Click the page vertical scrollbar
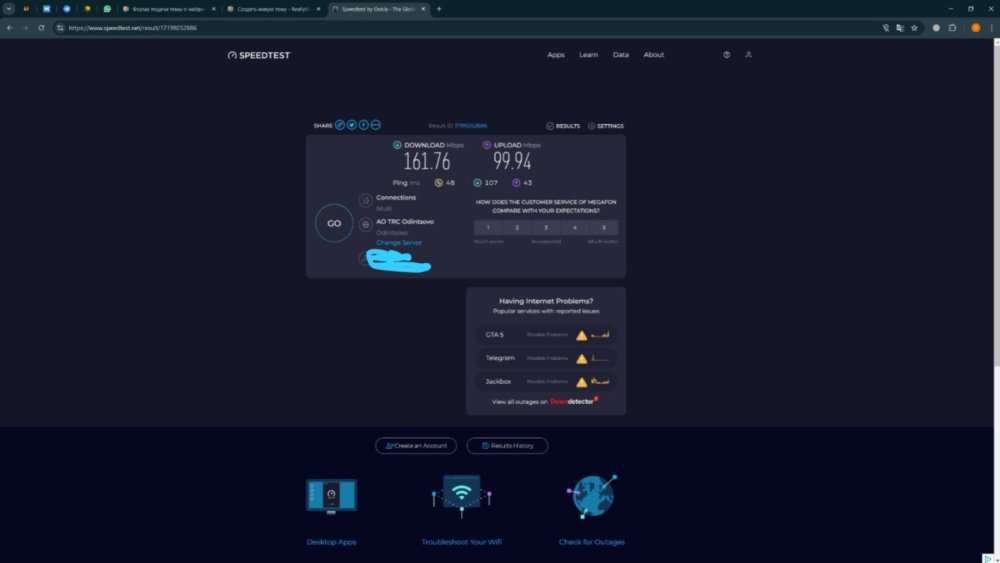Viewport: 1000px width, 563px height. click(x=996, y=204)
